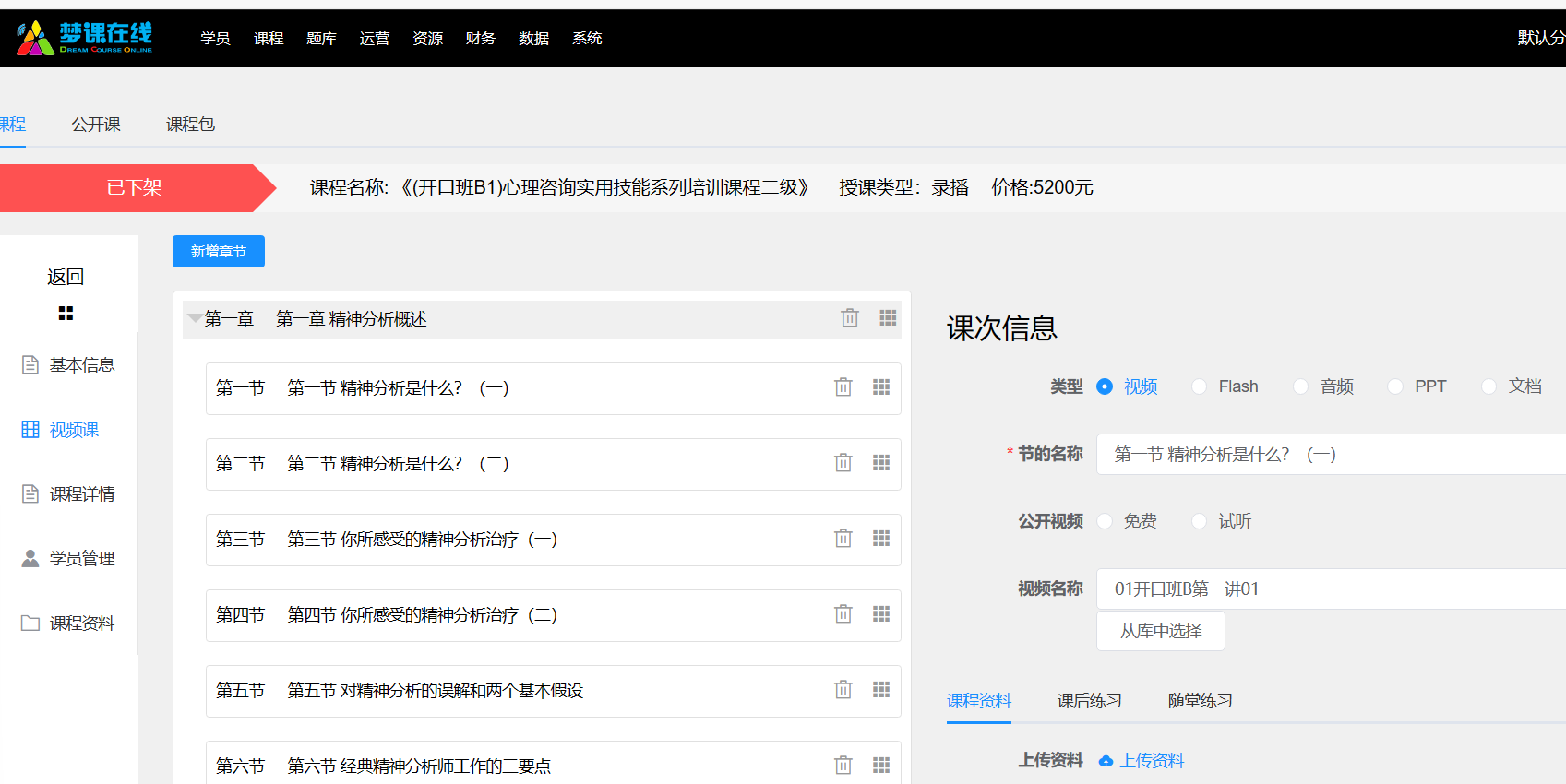Click the cloud upload icon beside 上传资料
Viewport: 1566px width, 784px height.
click(1106, 761)
